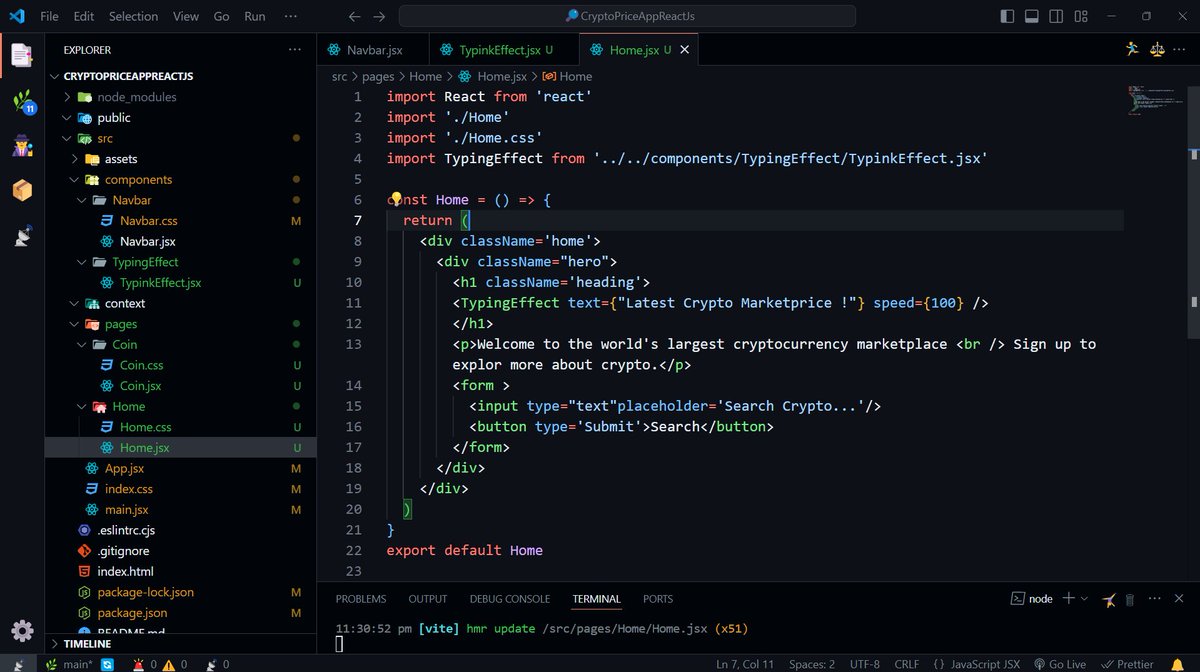Collapse the pages folder
This screenshot has width=1200, height=672.
(121, 324)
